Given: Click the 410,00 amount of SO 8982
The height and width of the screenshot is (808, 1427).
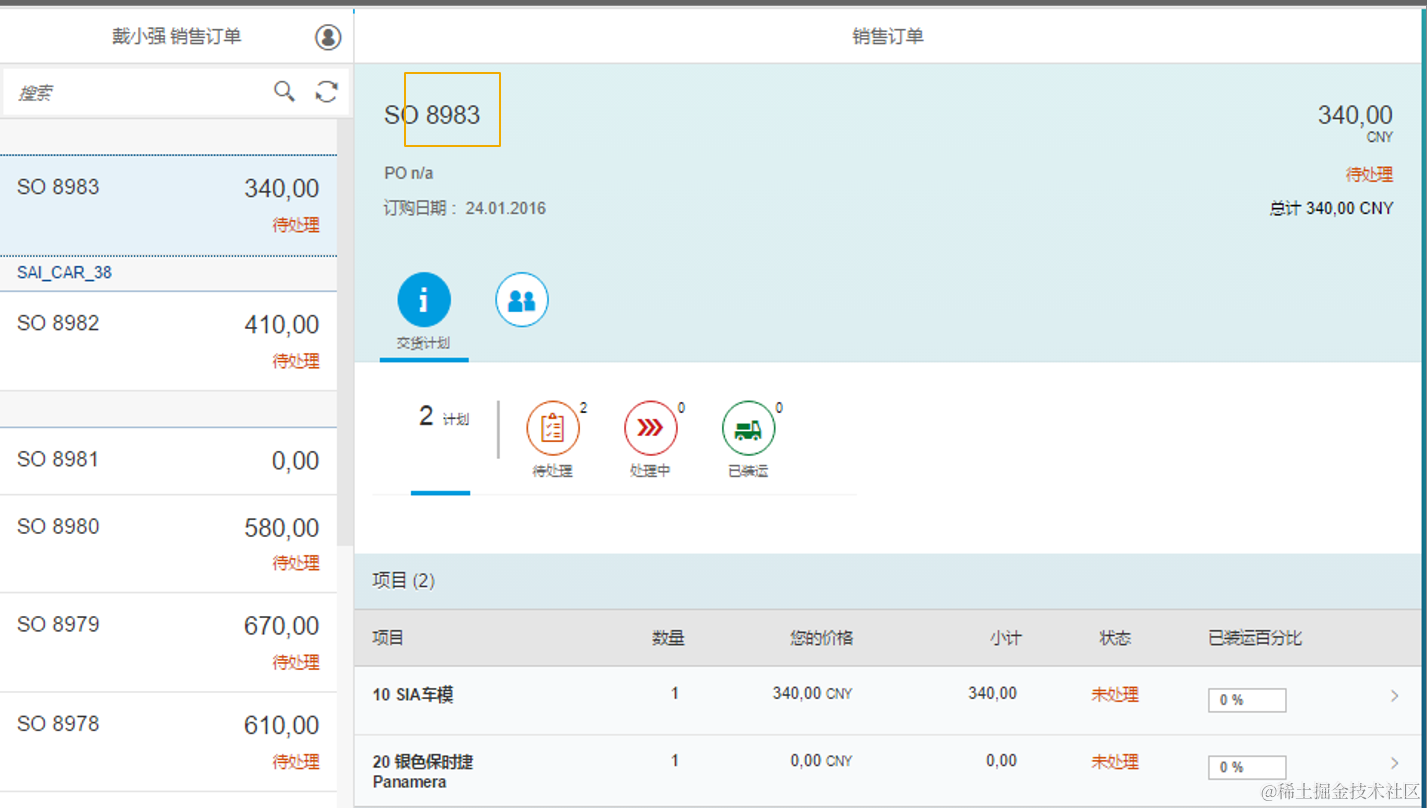Looking at the screenshot, I should click(x=282, y=325).
